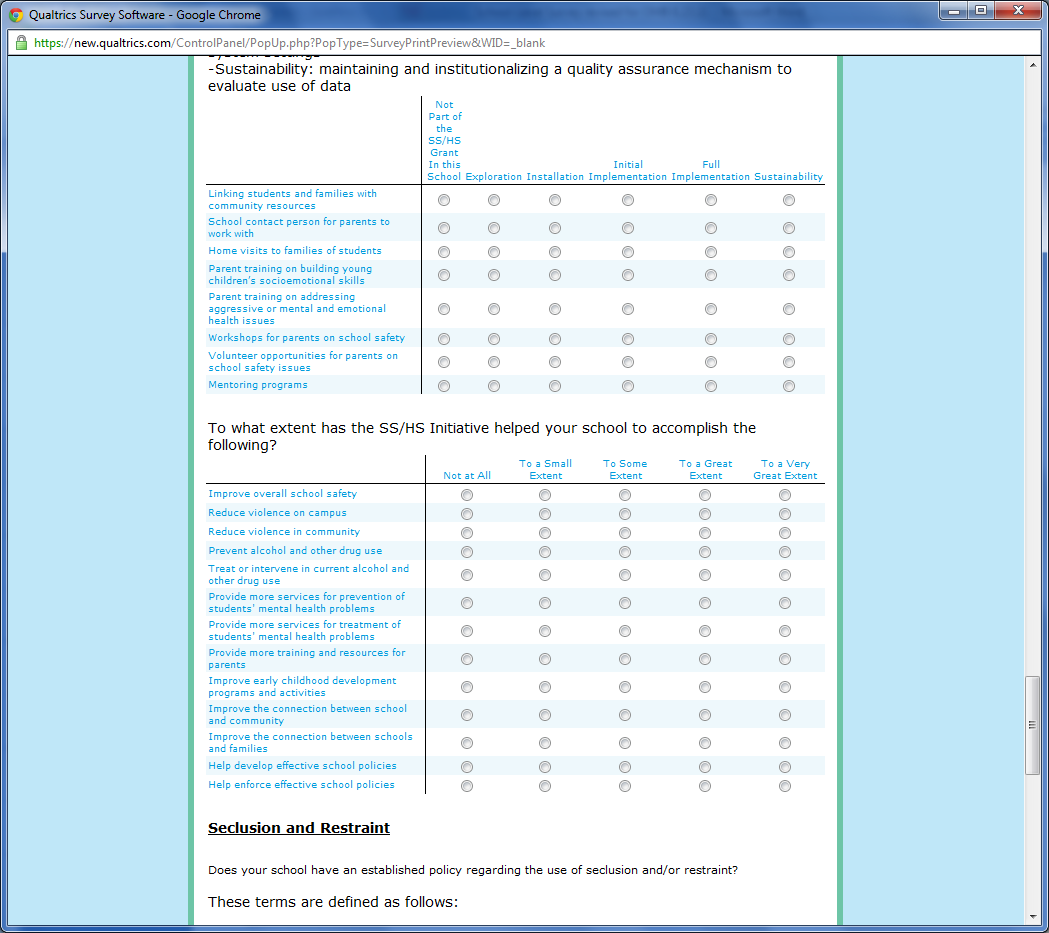Click the 'Linking students and families' row label
Viewport: 1049px width, 933px height.
[292, 199]
